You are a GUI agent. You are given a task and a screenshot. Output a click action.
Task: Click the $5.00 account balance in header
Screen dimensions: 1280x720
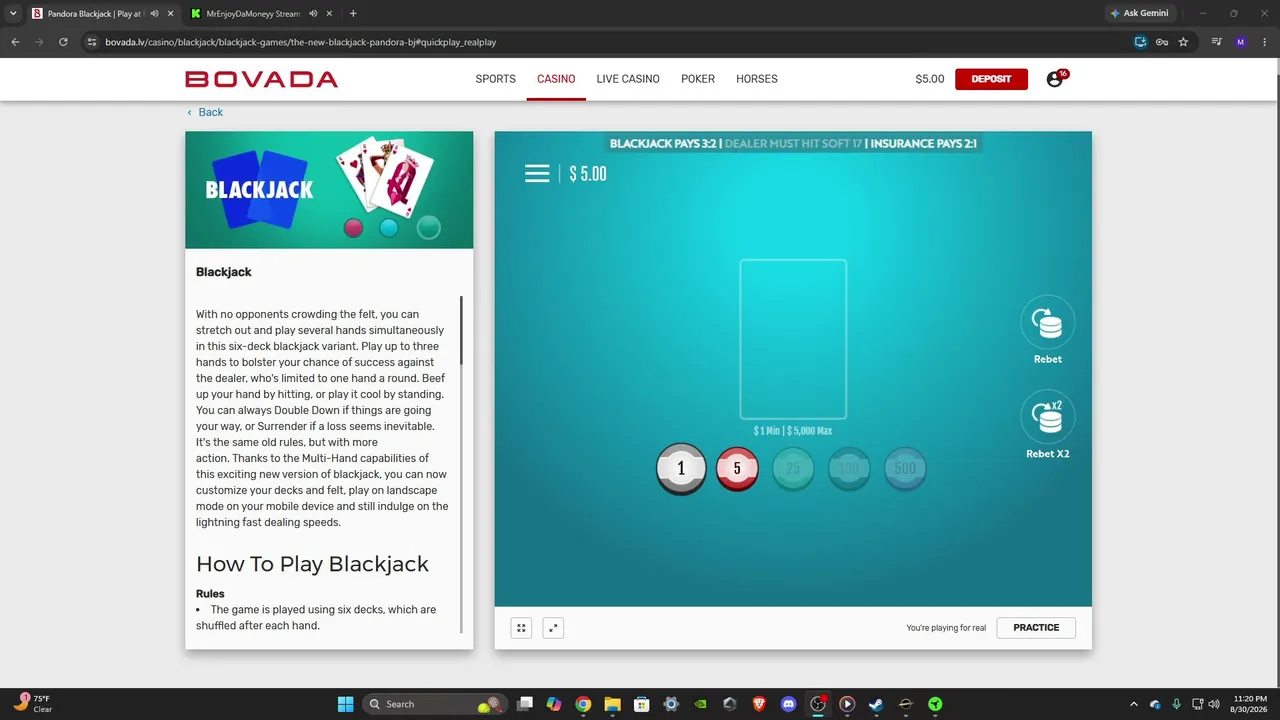click(x=930, y=79)
